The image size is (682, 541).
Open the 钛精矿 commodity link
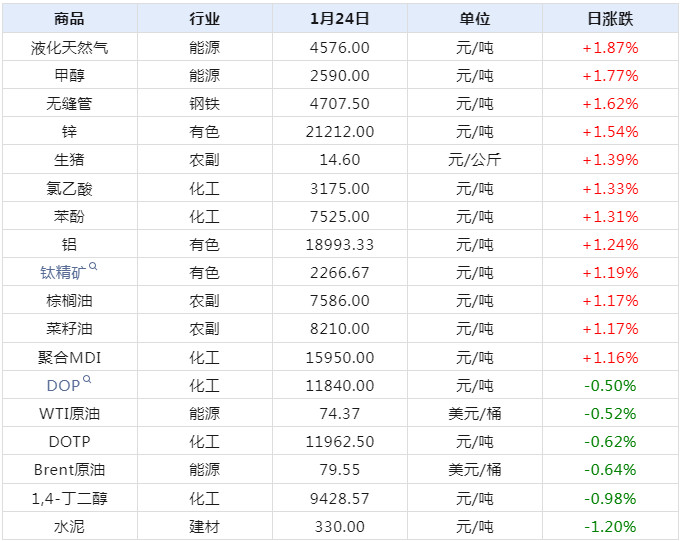point(63,272)
